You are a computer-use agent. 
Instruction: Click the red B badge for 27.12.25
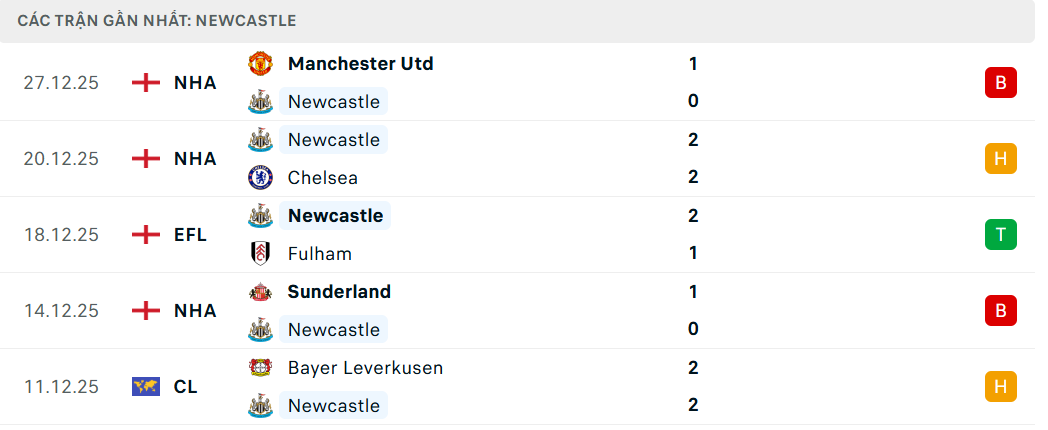click(x=1000, y=82)
